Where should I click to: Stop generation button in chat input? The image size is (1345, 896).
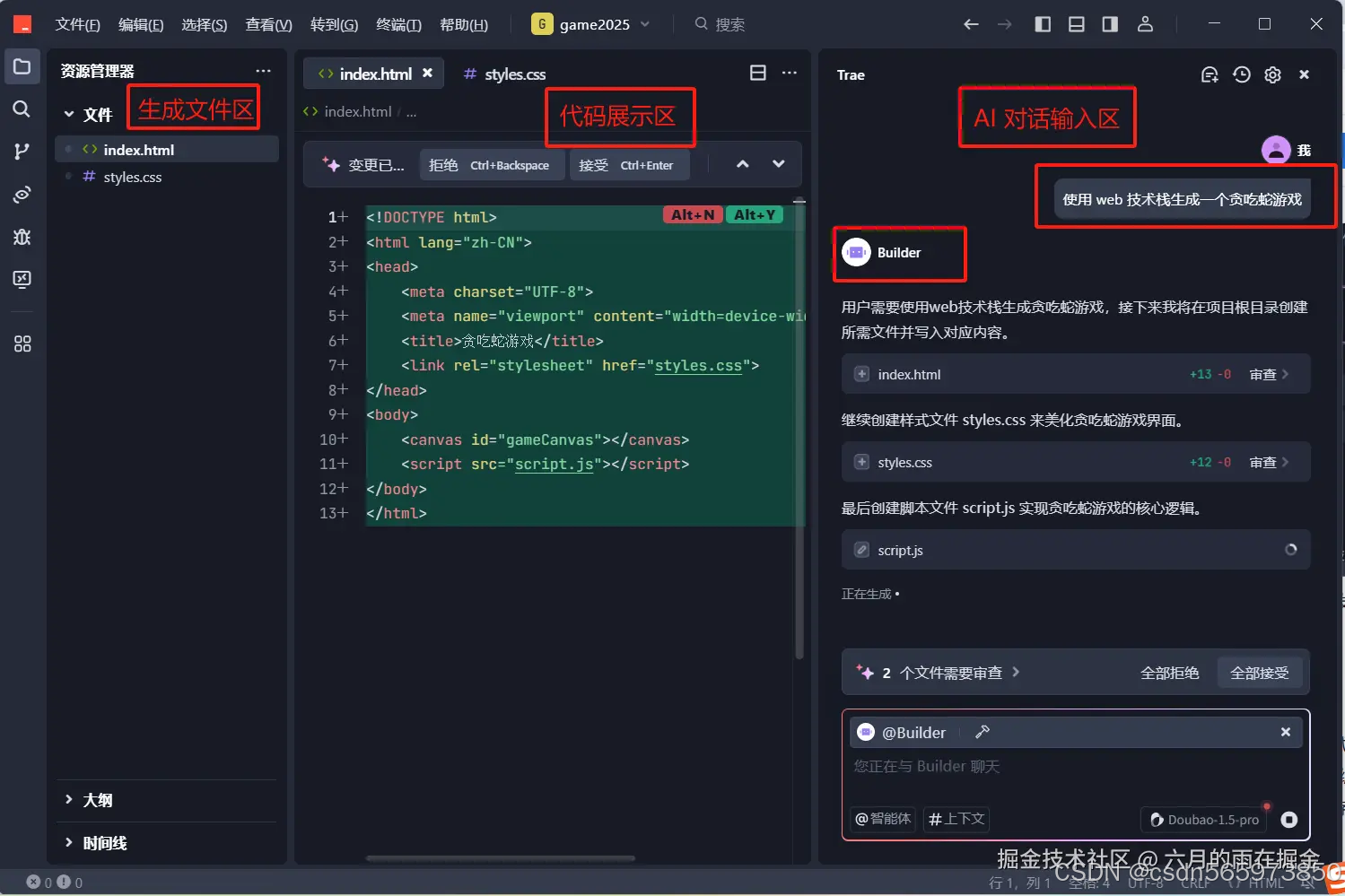(1289, 819)
